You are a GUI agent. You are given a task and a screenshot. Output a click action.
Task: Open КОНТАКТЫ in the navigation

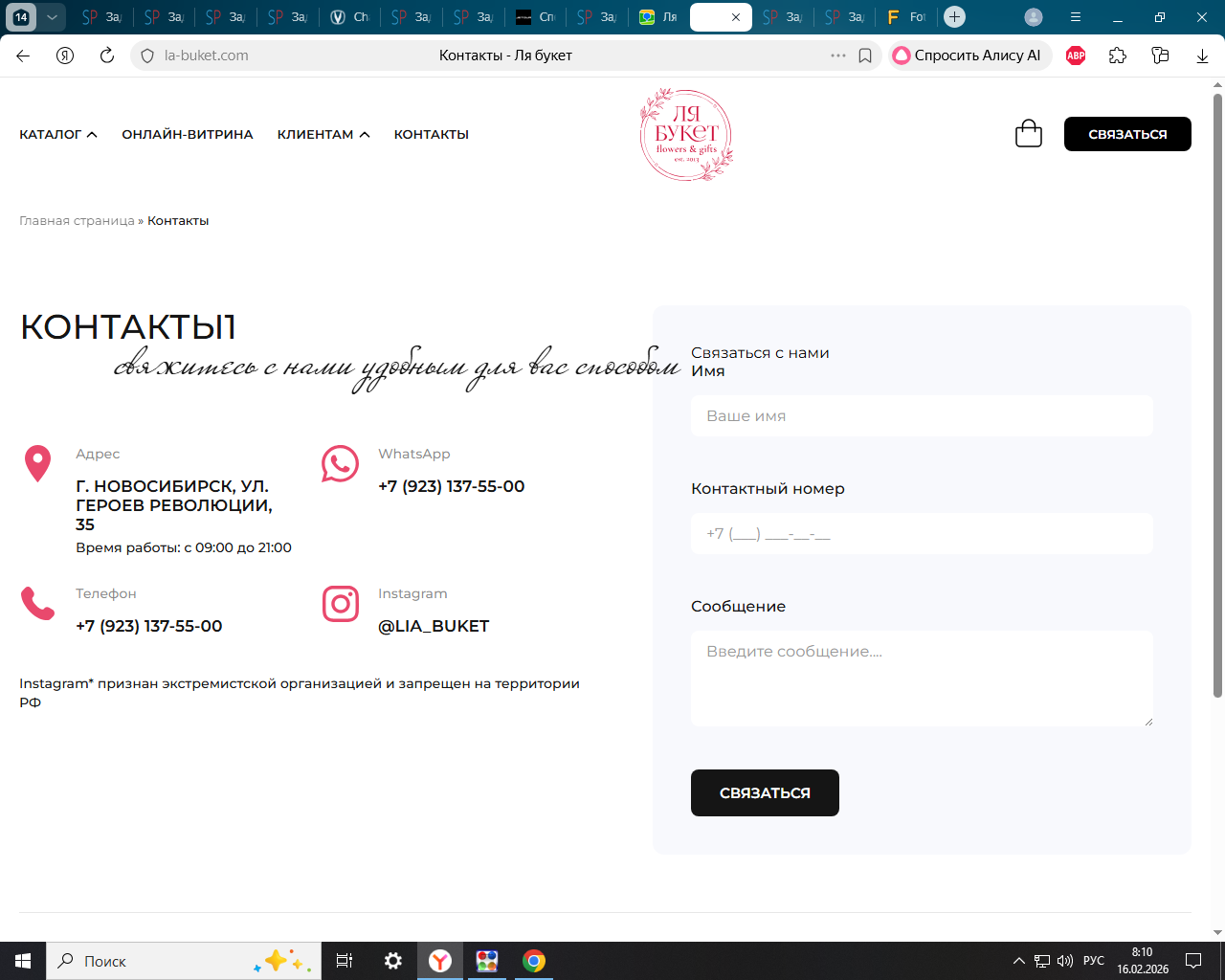coord(432,135)
